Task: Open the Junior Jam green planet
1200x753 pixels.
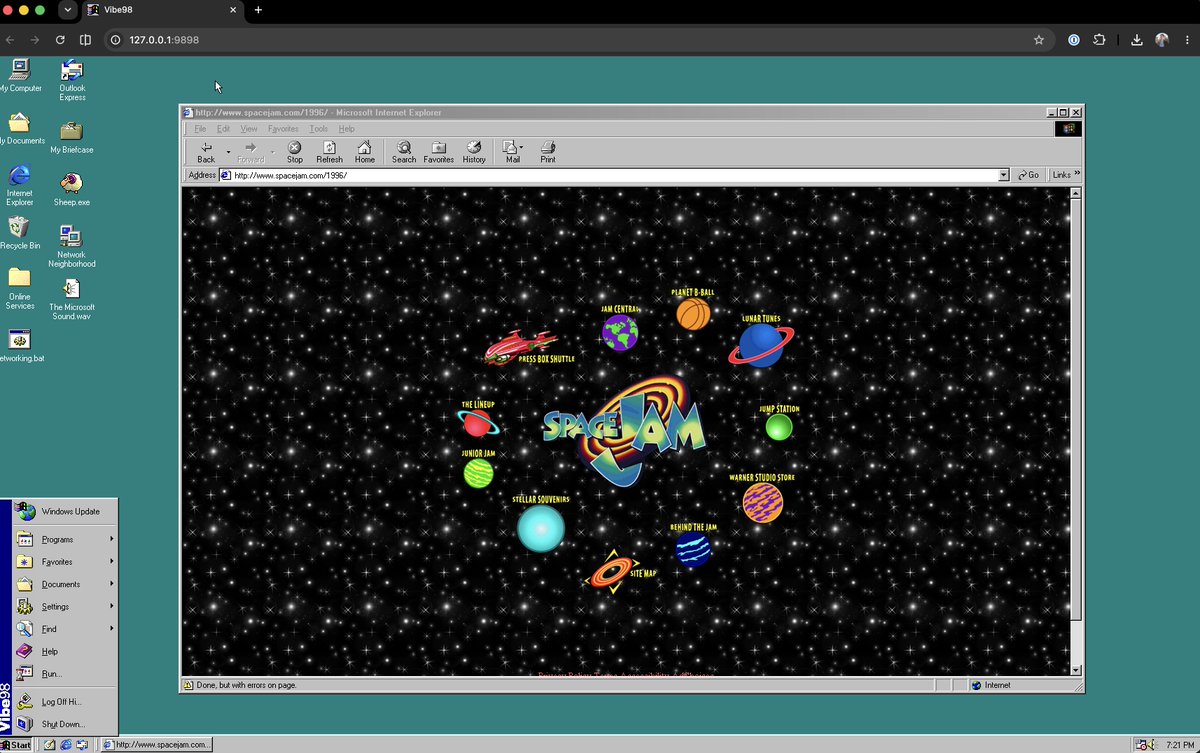Action: point(478,472)
